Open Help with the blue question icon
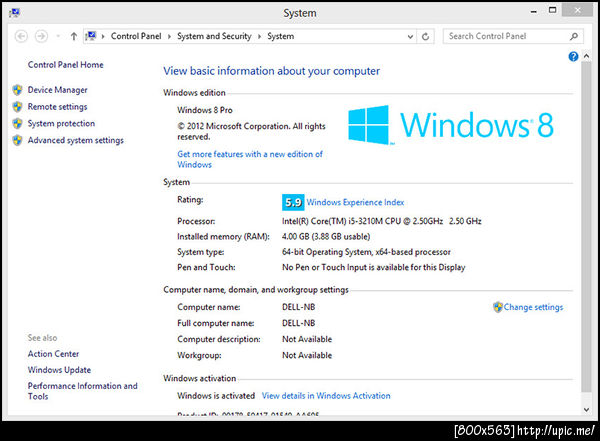600x441 pixels. click(x=573, y=57)
